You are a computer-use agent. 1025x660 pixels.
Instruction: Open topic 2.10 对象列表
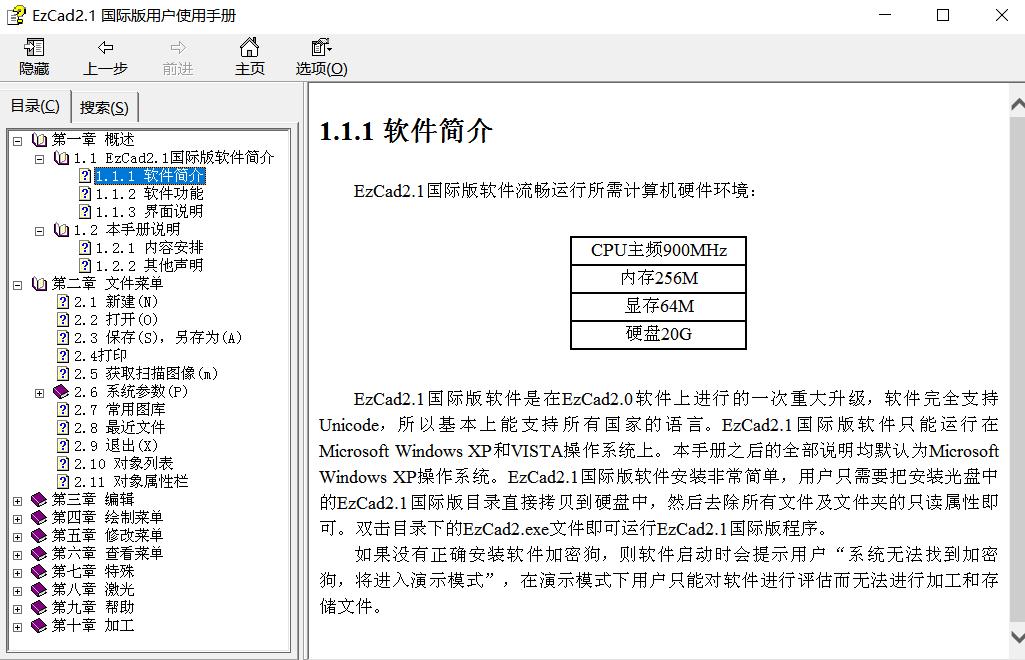point(123,463)
